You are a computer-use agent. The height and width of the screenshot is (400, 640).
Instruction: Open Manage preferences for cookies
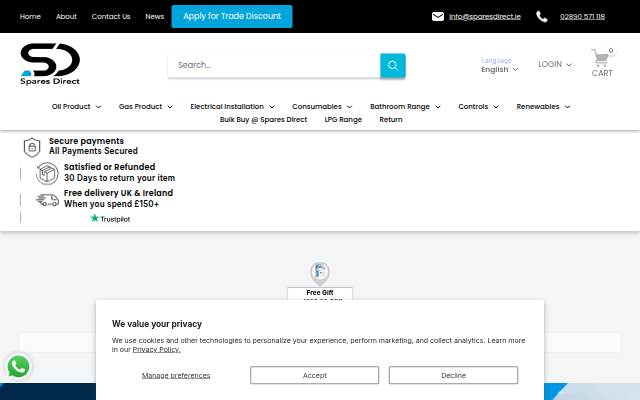coord(176,376)
